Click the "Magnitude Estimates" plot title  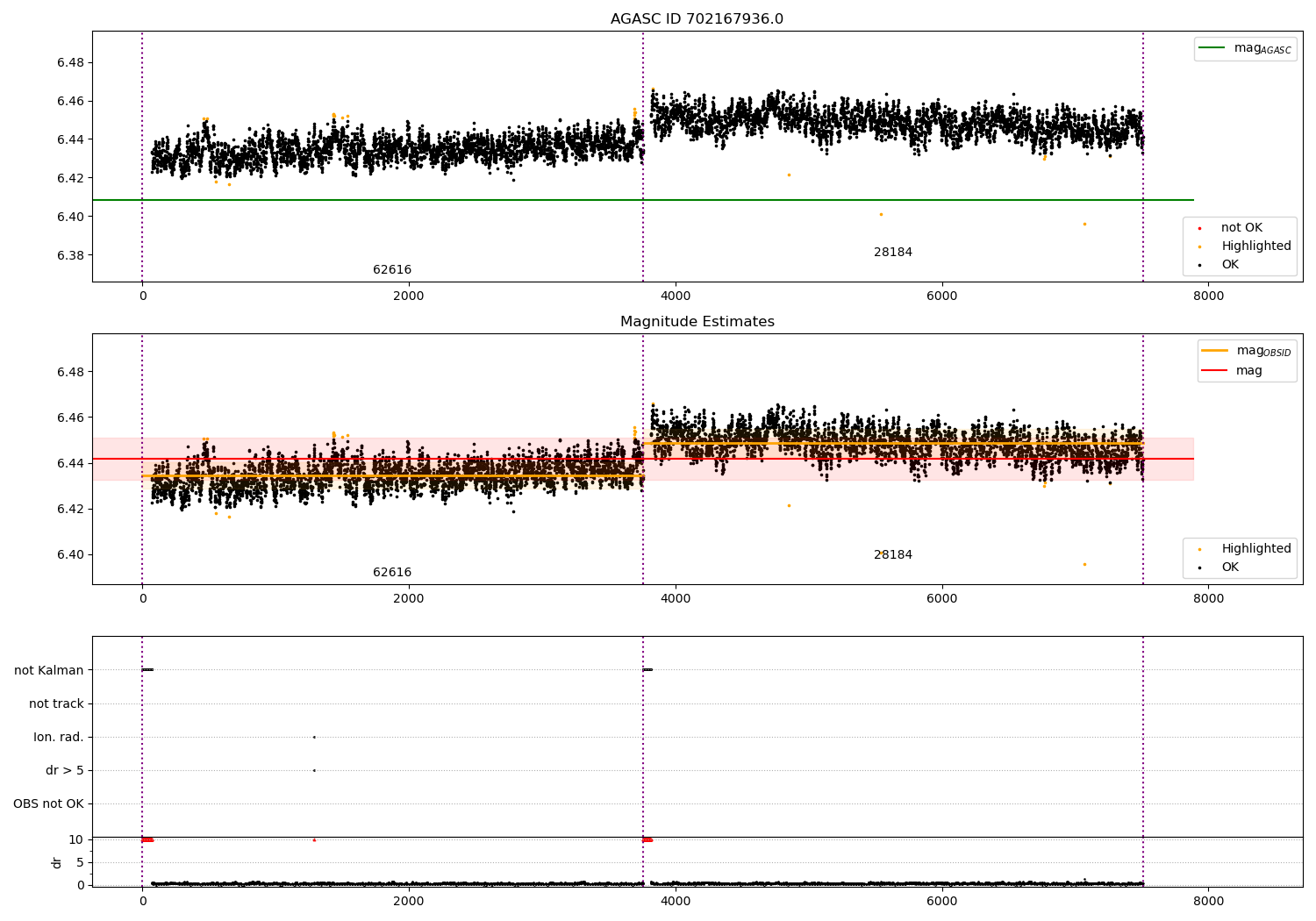coord(697,322)
